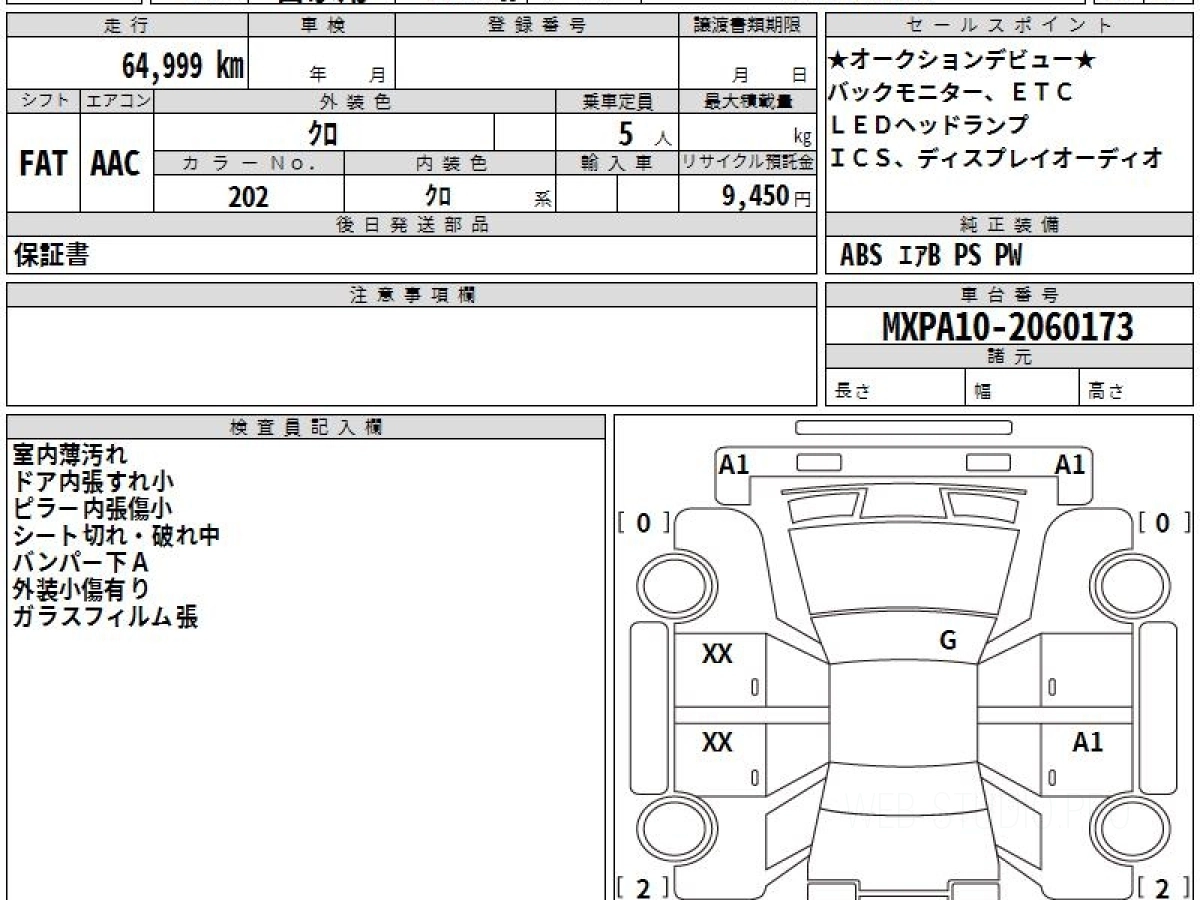Screen dimensions: 1200x900
Task: Select the ピラー内張傷小 note
Action: pyautogui.click(x=93, y=509)
